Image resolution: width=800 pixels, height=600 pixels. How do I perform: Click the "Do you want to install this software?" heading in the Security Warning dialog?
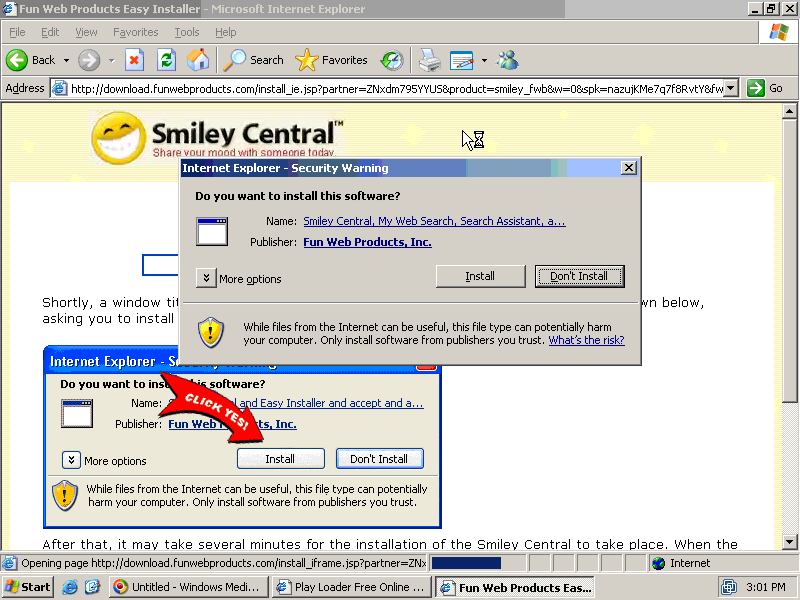[x=297, y=196]
